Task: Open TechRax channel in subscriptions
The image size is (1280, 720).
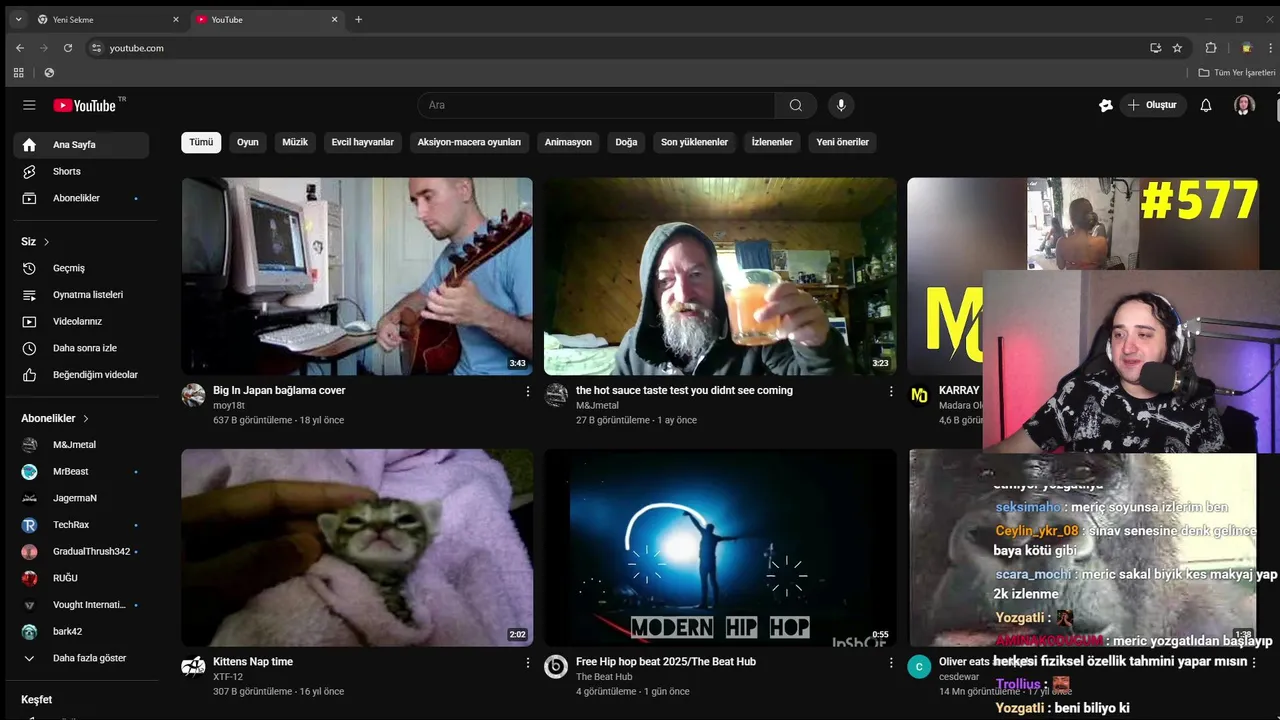Action: (81, 525)
